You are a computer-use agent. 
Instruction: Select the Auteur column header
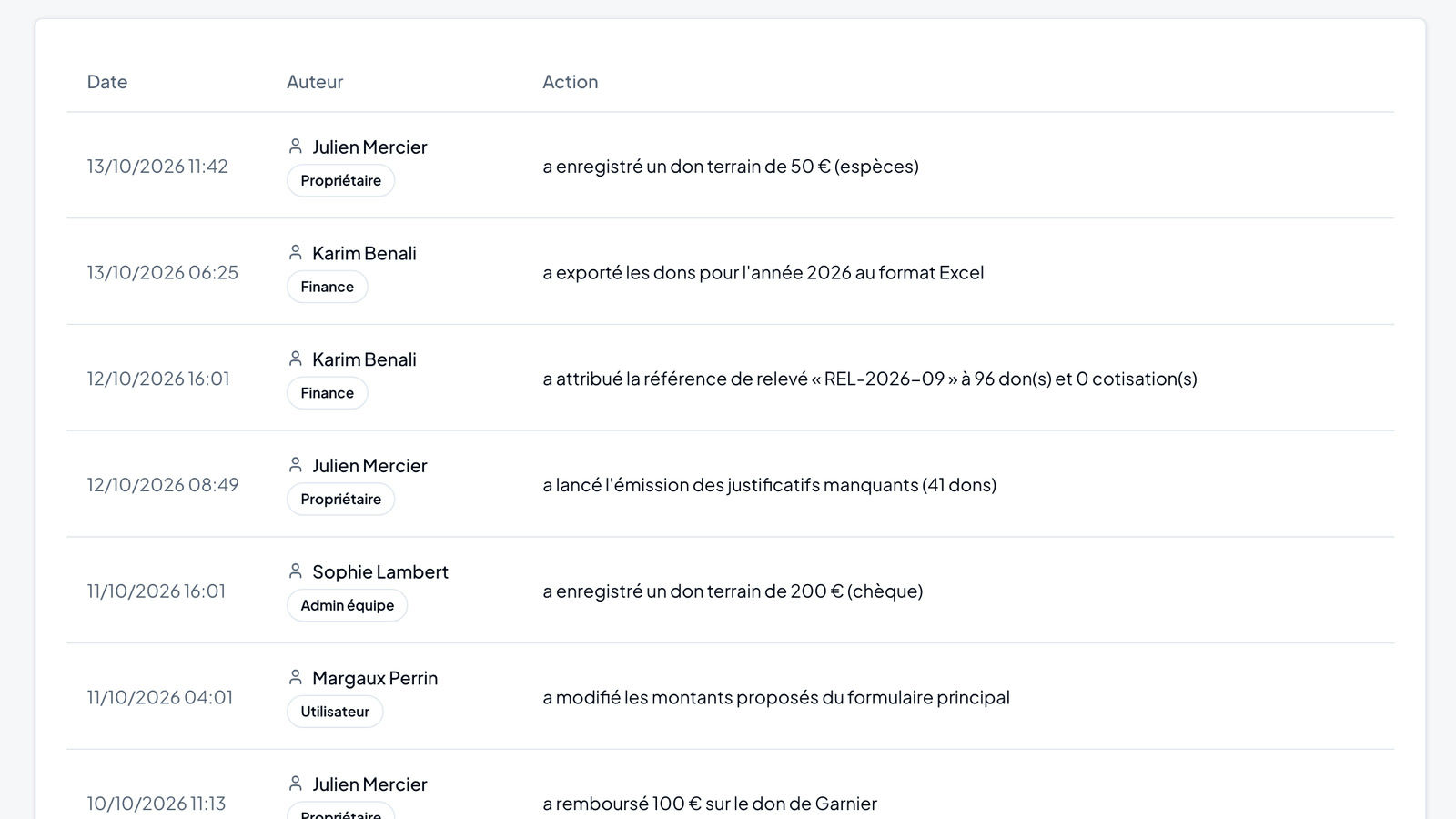315,82
